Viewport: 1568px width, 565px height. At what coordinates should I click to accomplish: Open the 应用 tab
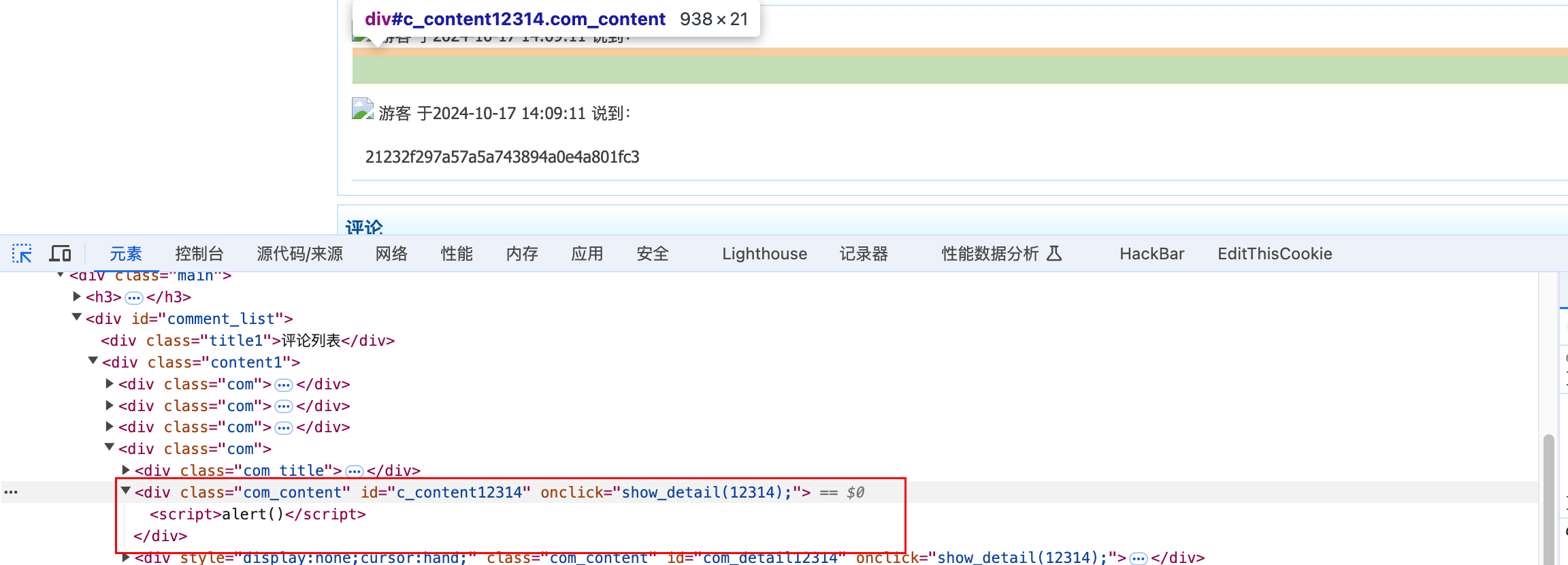click(587, 254)
